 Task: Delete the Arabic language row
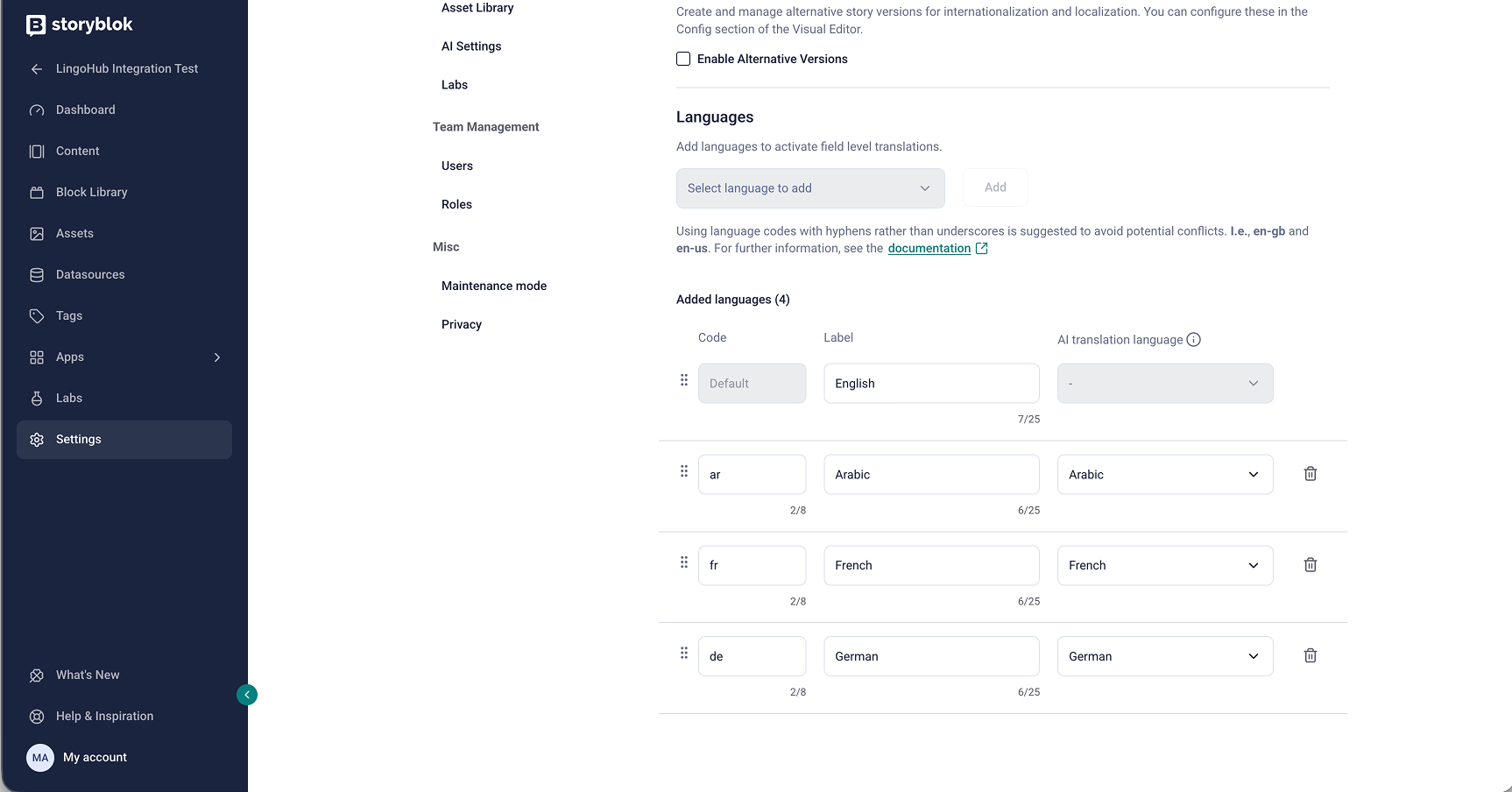(x=1311, y=474)
